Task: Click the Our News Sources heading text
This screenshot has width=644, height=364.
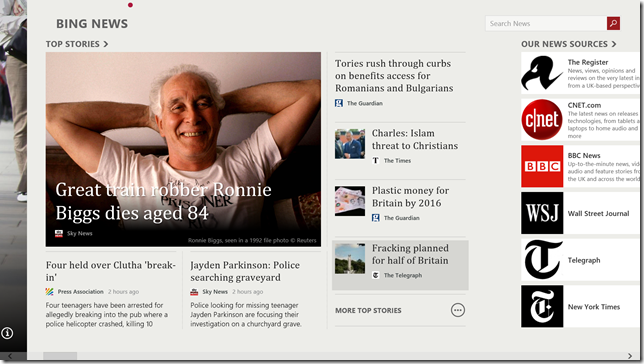Action: click(564, 44)
